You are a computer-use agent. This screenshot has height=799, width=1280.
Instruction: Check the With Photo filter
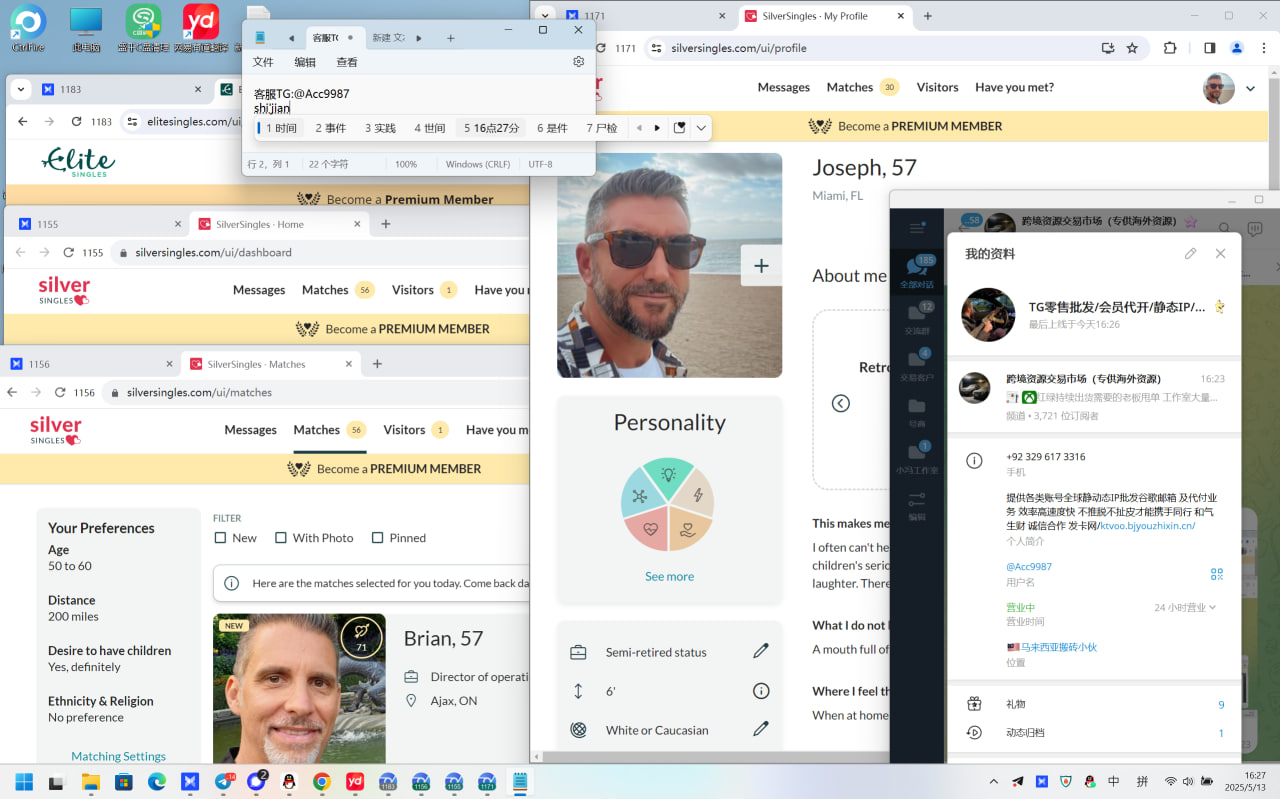[281, 538]
